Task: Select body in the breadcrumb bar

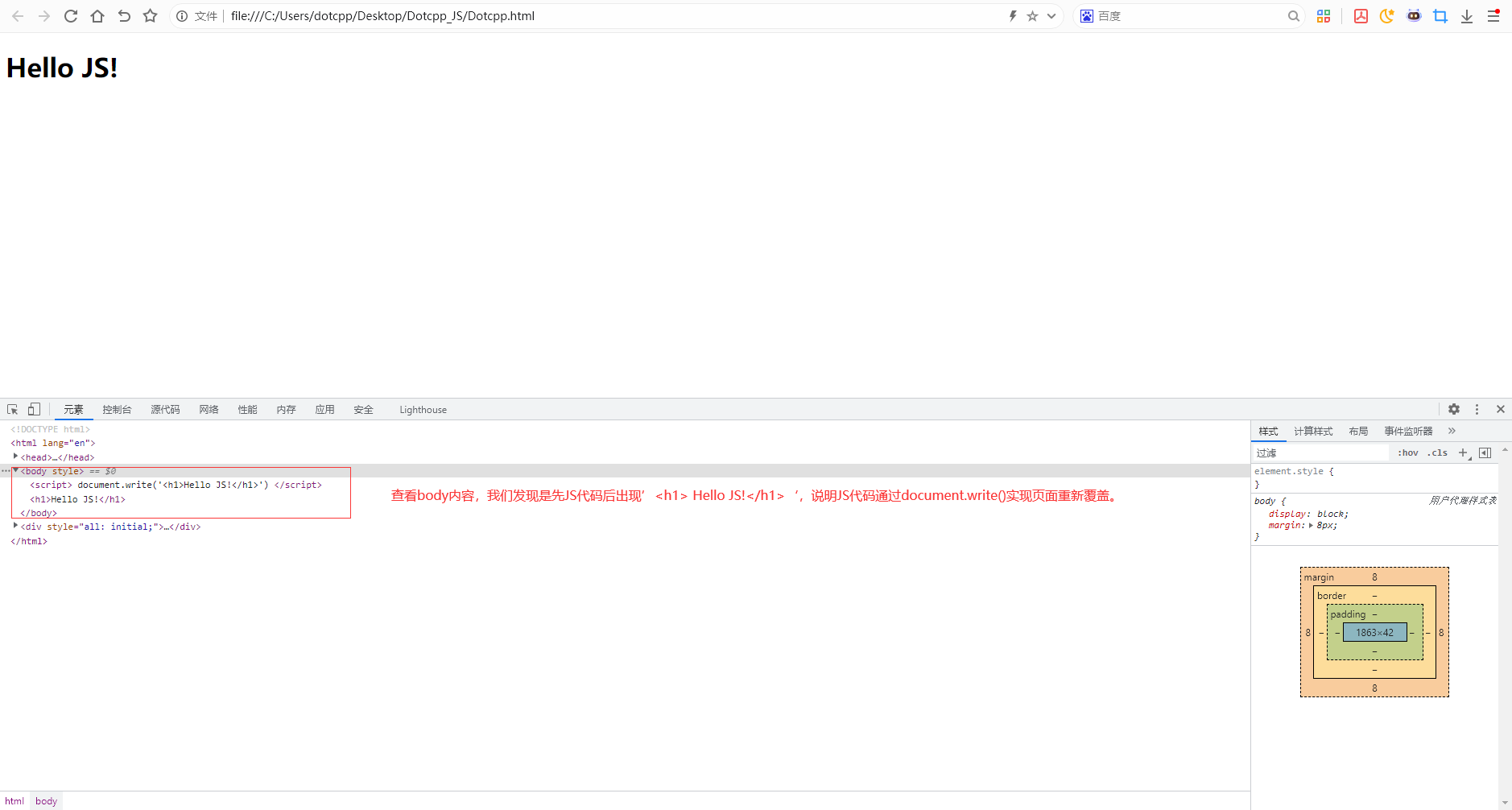Action: pyautogui.click(x=46, y=800)
